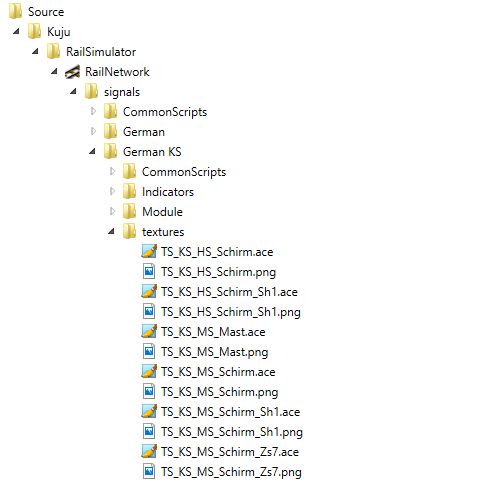496x483 pixels.
Task: Expand the German folder node
Action: pyautogui.click(x=93, y=131)
